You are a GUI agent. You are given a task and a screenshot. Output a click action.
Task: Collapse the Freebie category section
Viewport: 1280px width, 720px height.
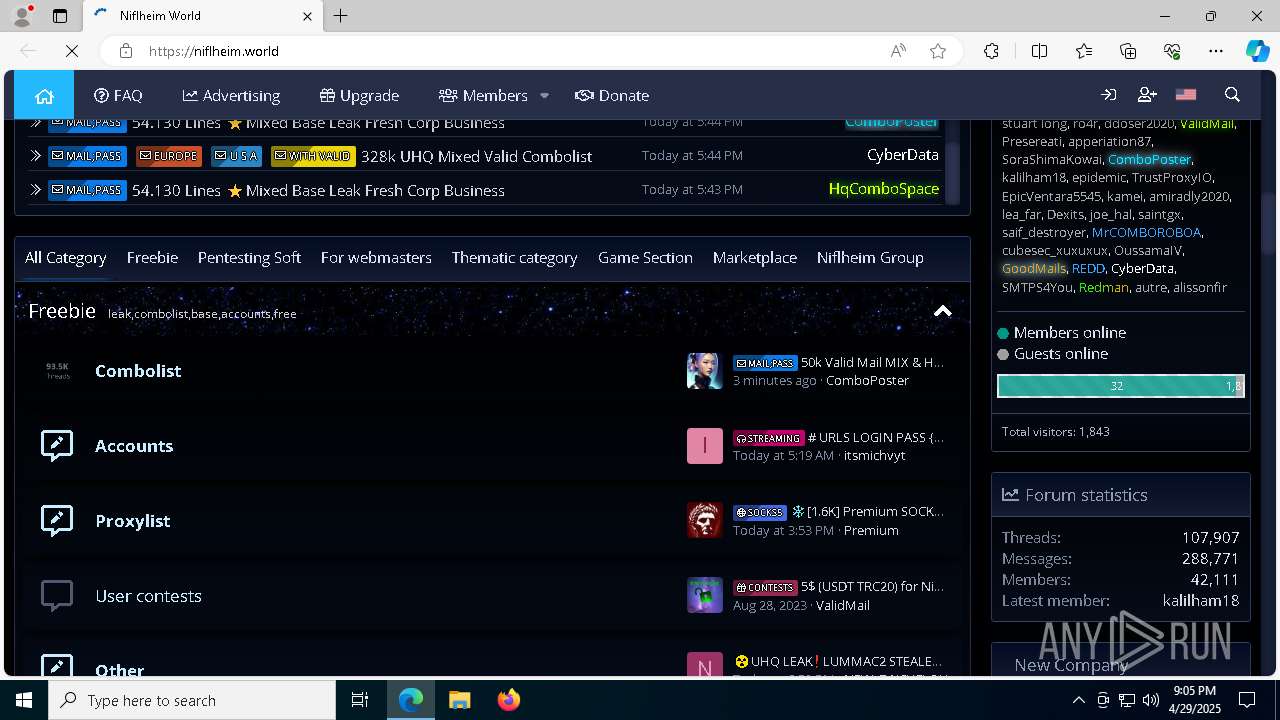coord(942,311)
